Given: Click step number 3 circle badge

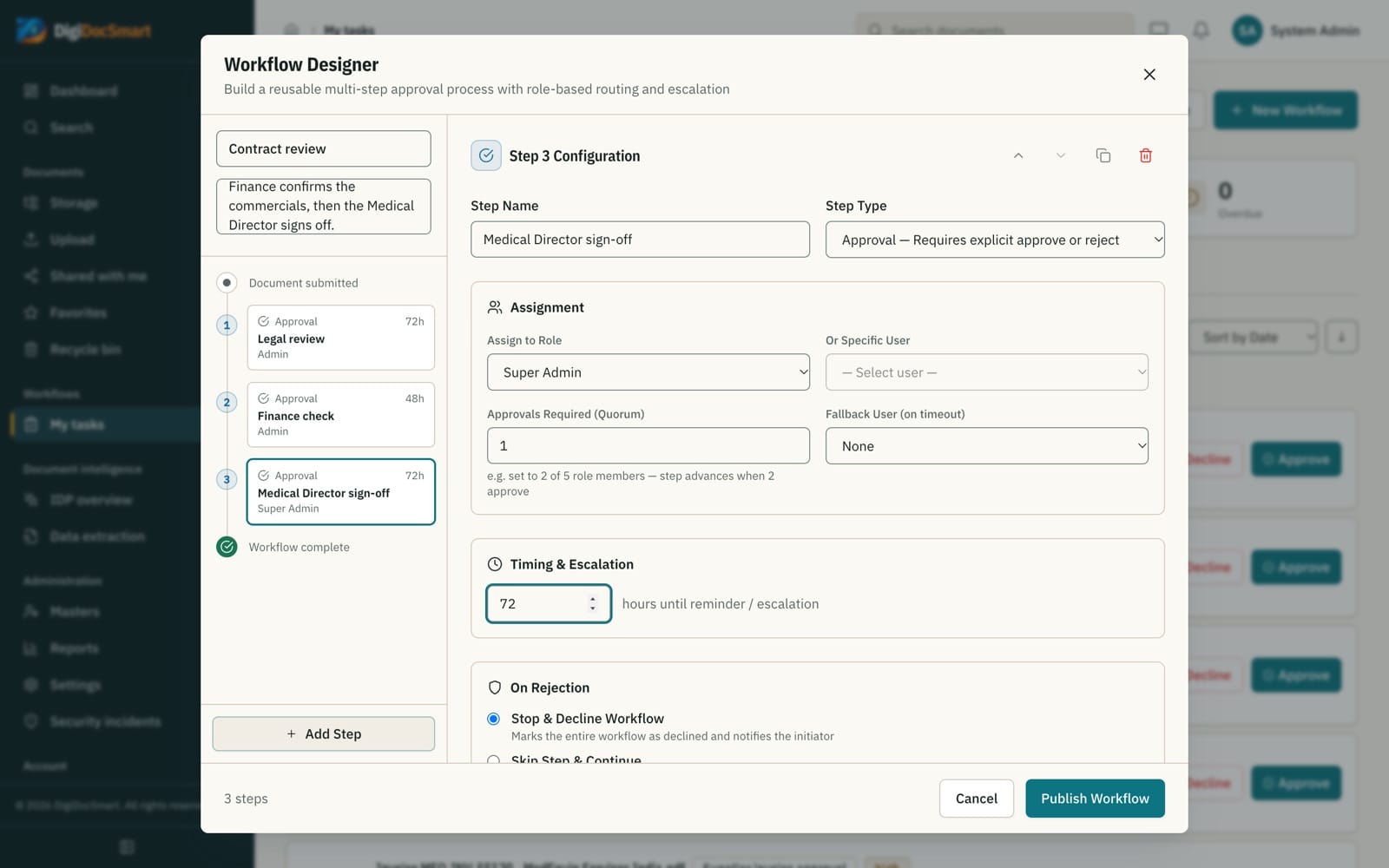Looking at the screenshot, I should pyautogui.click(x=227, y=479).
